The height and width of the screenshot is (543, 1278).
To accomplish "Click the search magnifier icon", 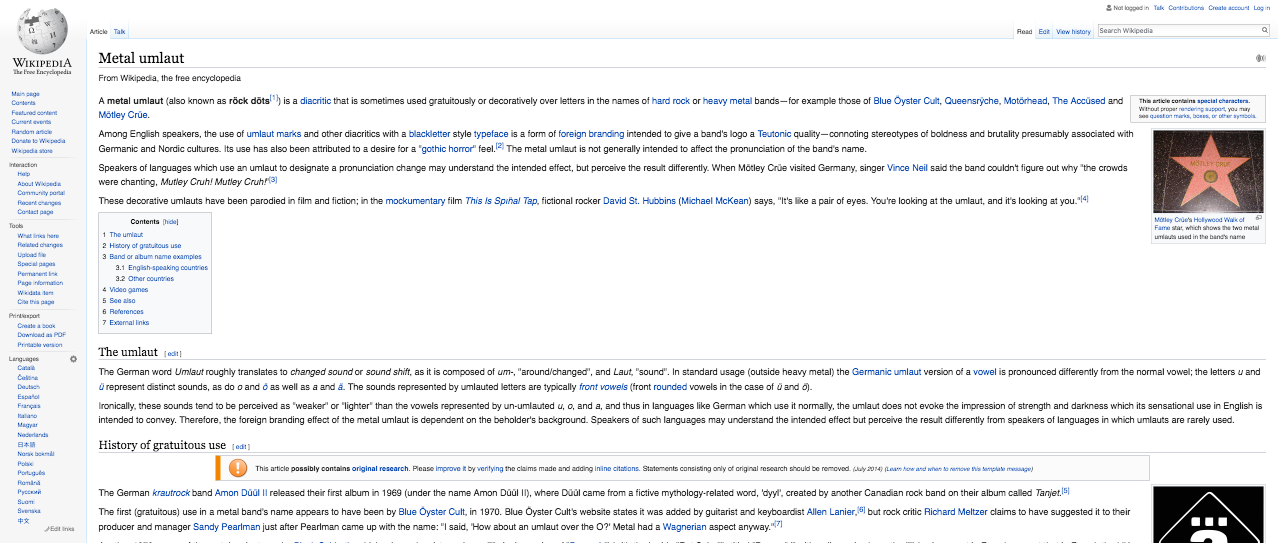I will pos(1264,31).
